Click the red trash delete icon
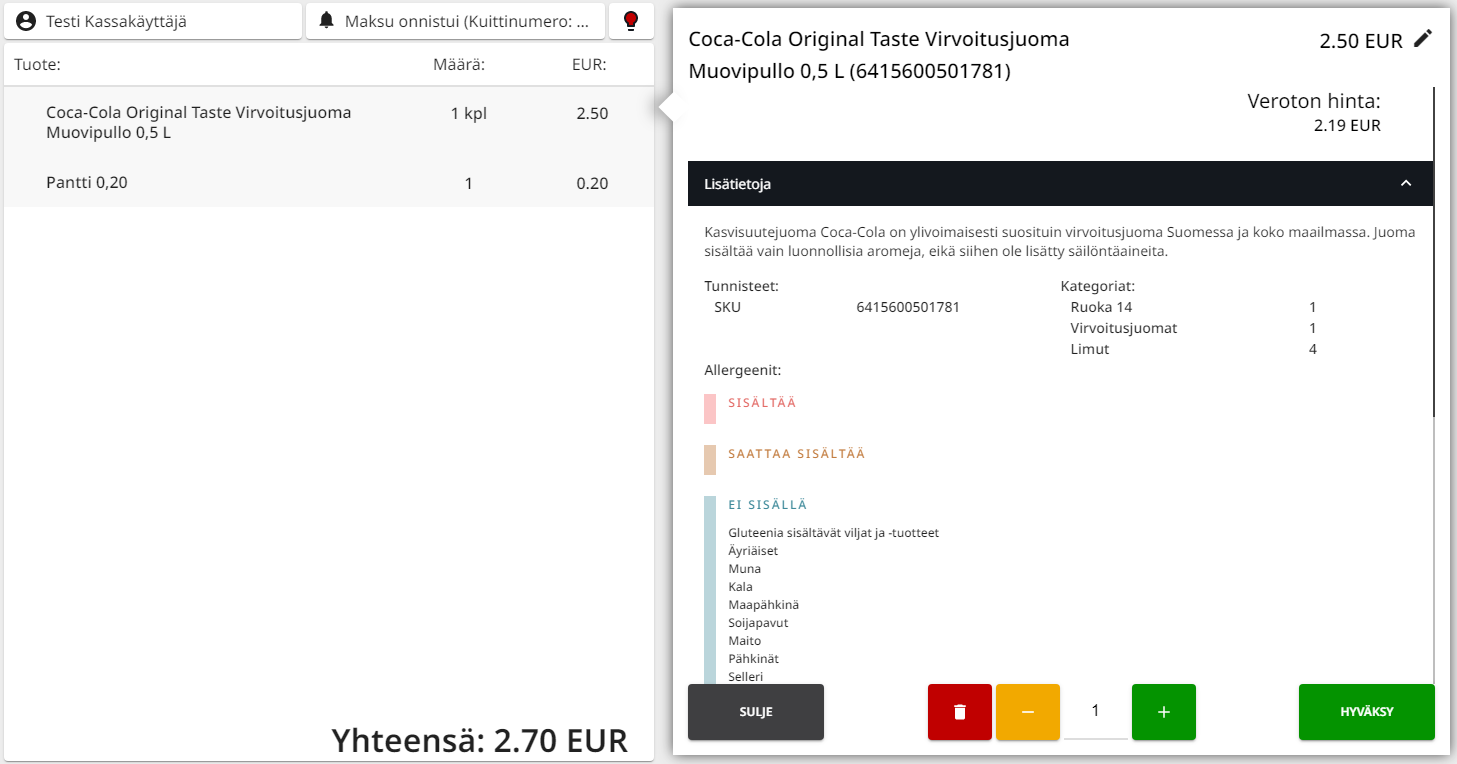 click(x=960, y=712)
